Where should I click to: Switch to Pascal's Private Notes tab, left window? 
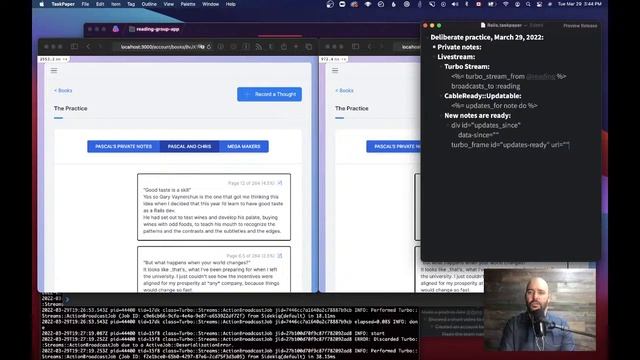point(124,146)
